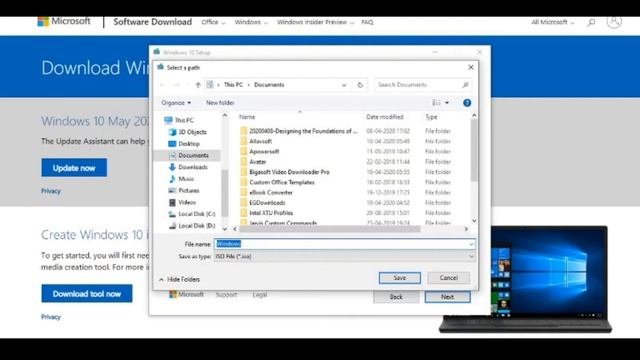The width and height of the screenshot is (640, 360).
Task: Expand the Office menu on web page
Action: 213,22
